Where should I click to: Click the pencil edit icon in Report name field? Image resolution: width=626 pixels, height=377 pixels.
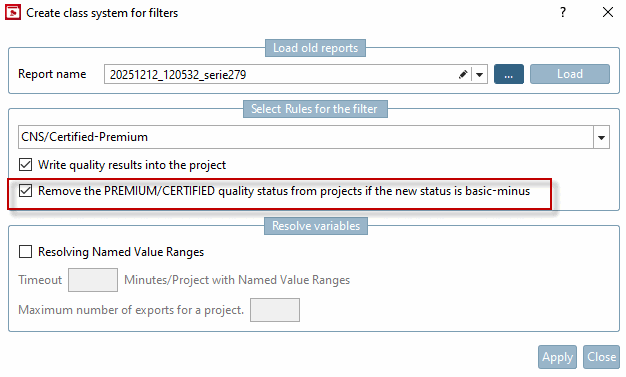point(463,74)
